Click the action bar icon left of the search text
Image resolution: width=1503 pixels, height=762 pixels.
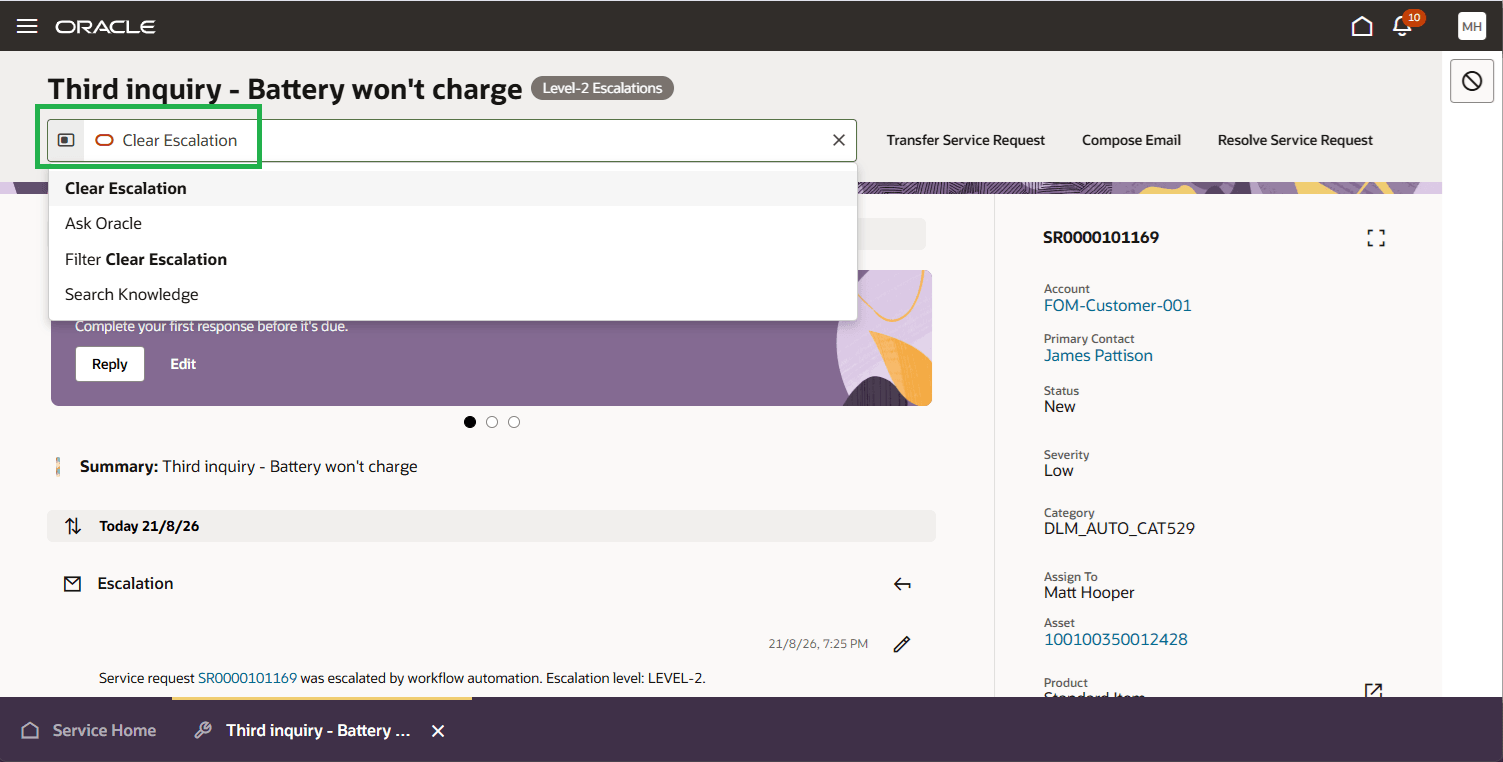(66, 140)
